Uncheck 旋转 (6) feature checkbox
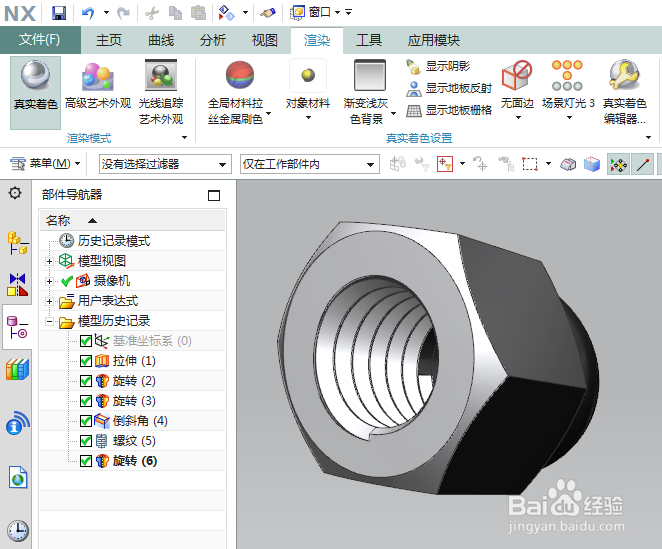The image size is (662, 549). [86, 461]
